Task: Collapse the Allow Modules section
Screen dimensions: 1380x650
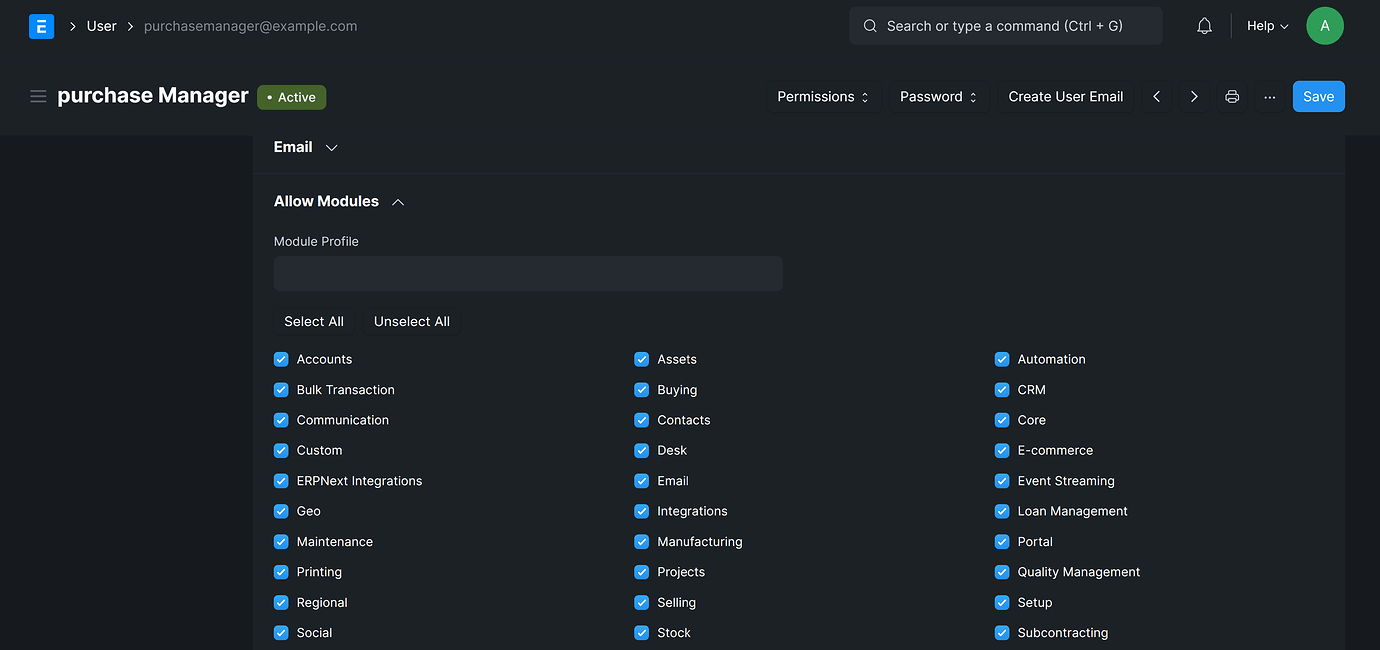Action: pyautogui.click(x=397, y=201)
